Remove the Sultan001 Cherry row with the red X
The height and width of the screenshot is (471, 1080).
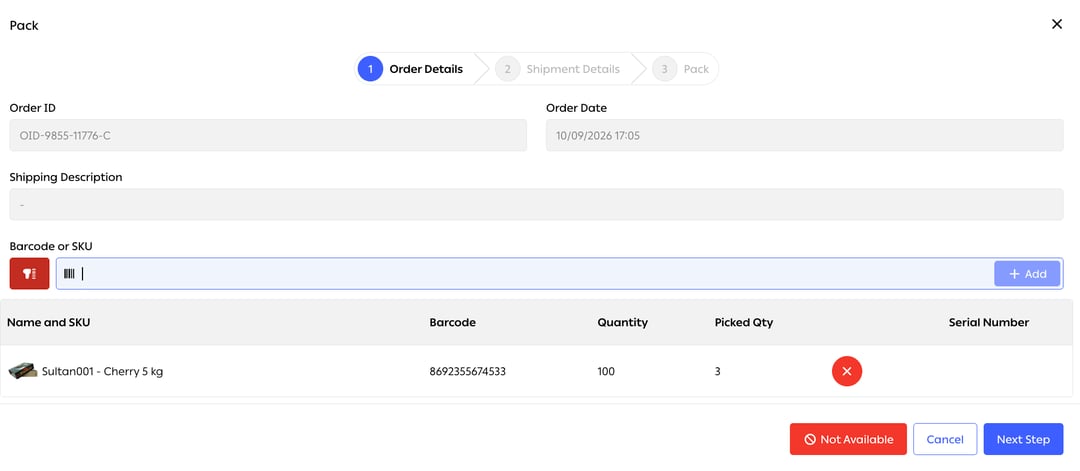pyautogui.click(x=847, y=371)
